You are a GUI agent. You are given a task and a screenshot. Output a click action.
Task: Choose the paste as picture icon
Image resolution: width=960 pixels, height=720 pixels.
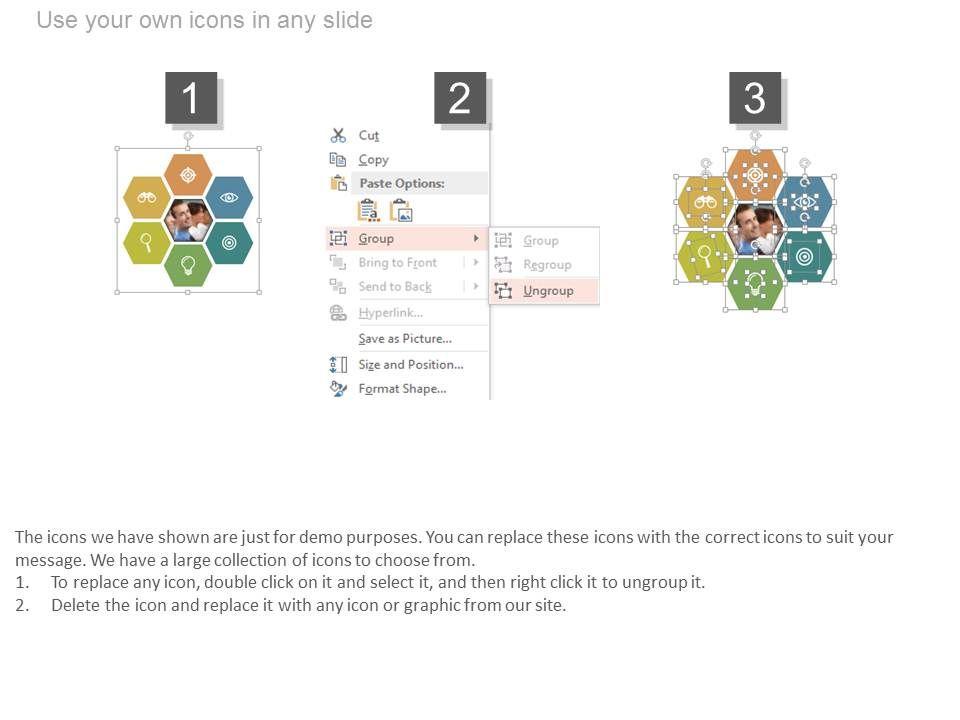coord(401,210)
